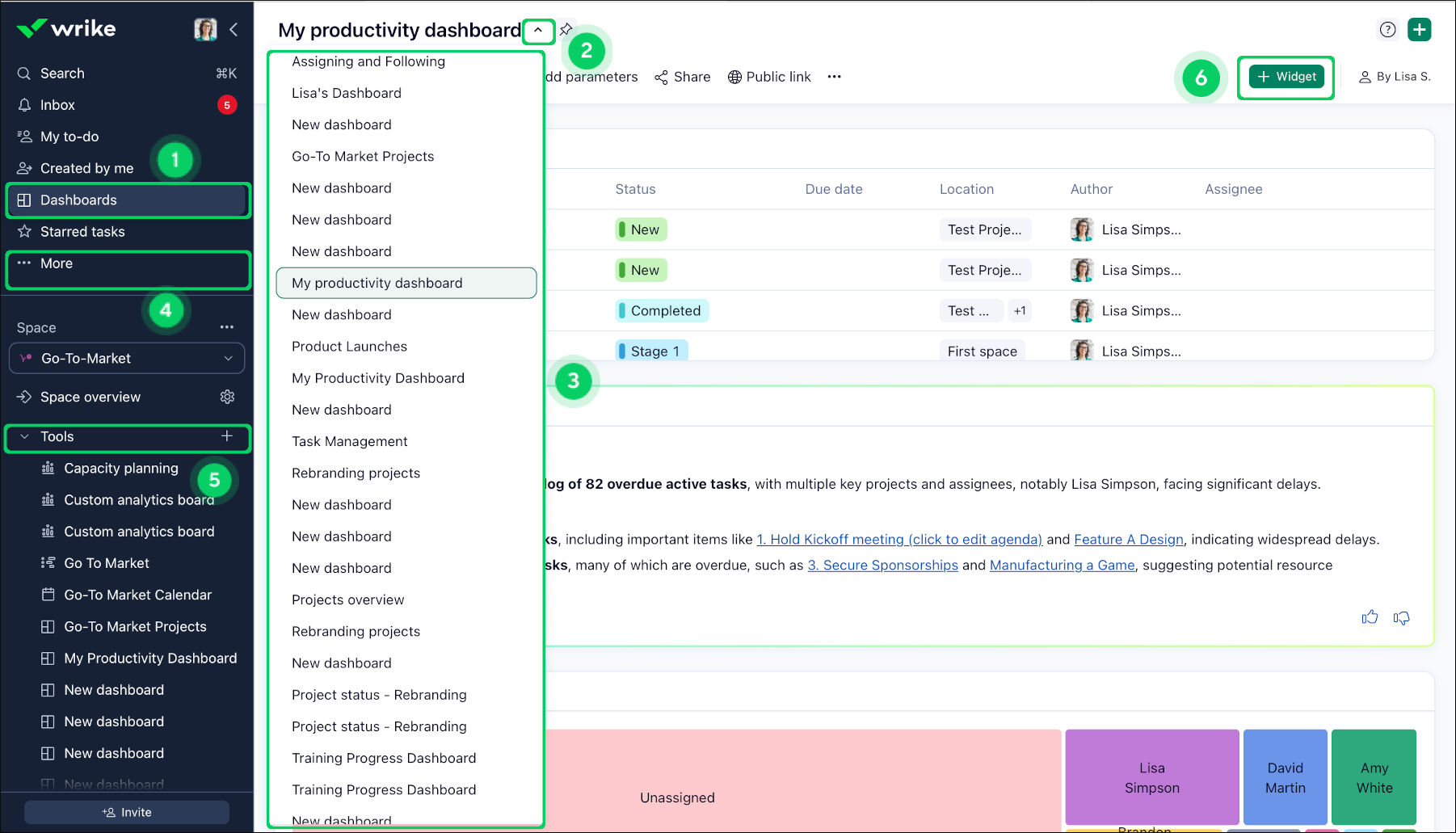Open Space overview settings gear
The image size is (1456, 833).
(x=228, y=397)
